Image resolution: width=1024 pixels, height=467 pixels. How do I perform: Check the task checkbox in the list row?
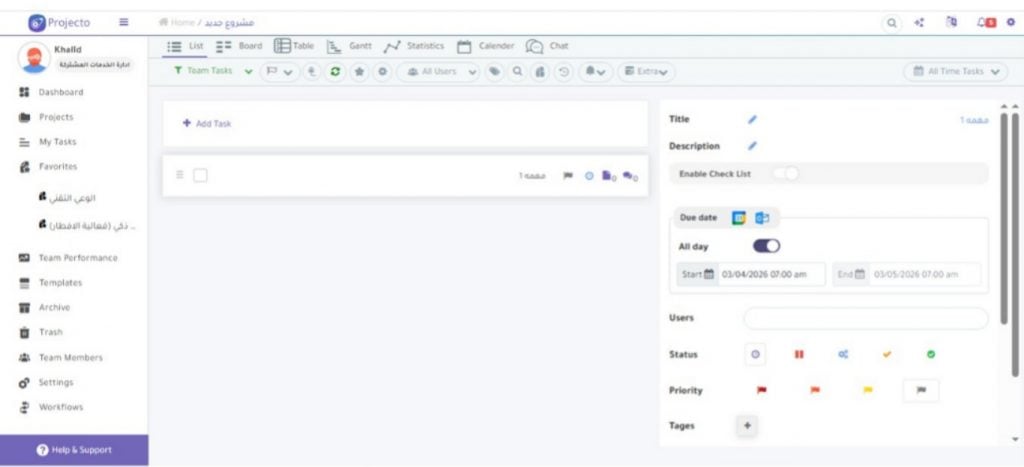click(x=200, y=176)
